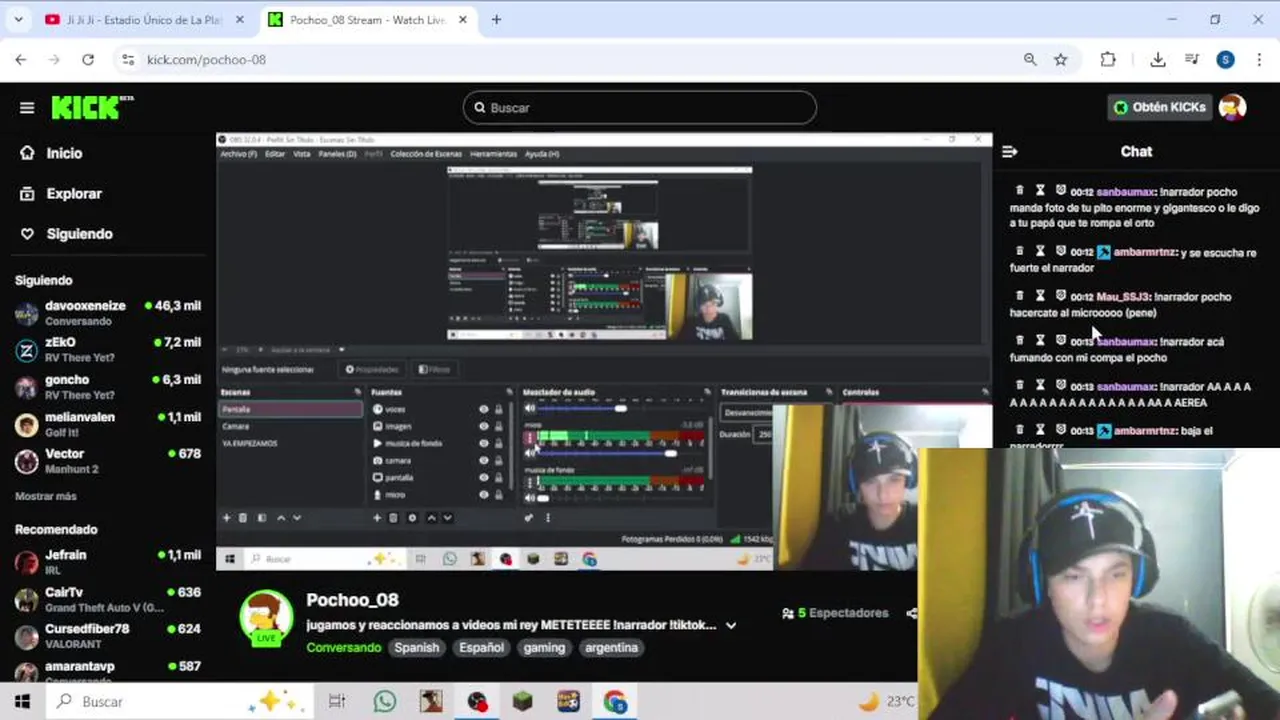Click the shield icon on the 'AEREA' message
The width and height of the screenshot is (1280, 720).
click(1060, 385)
